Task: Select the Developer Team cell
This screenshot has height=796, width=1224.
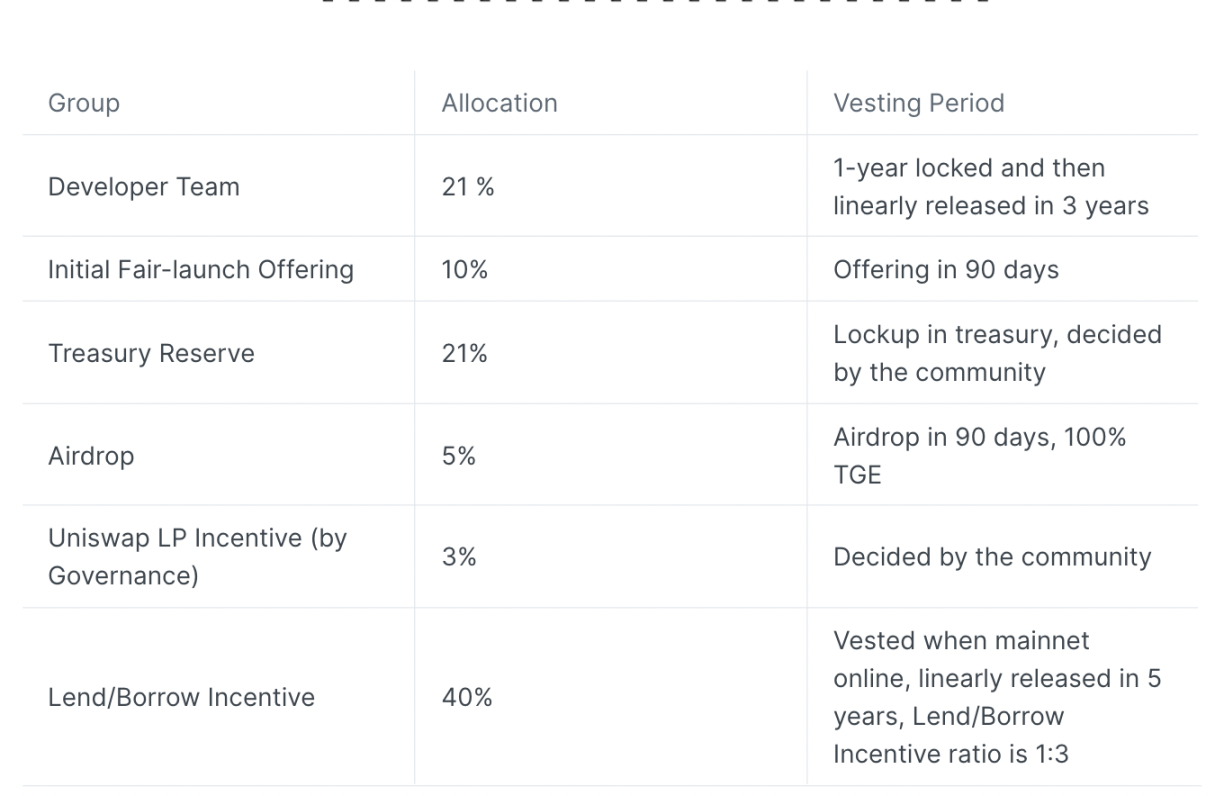Action: coord(144,187)
